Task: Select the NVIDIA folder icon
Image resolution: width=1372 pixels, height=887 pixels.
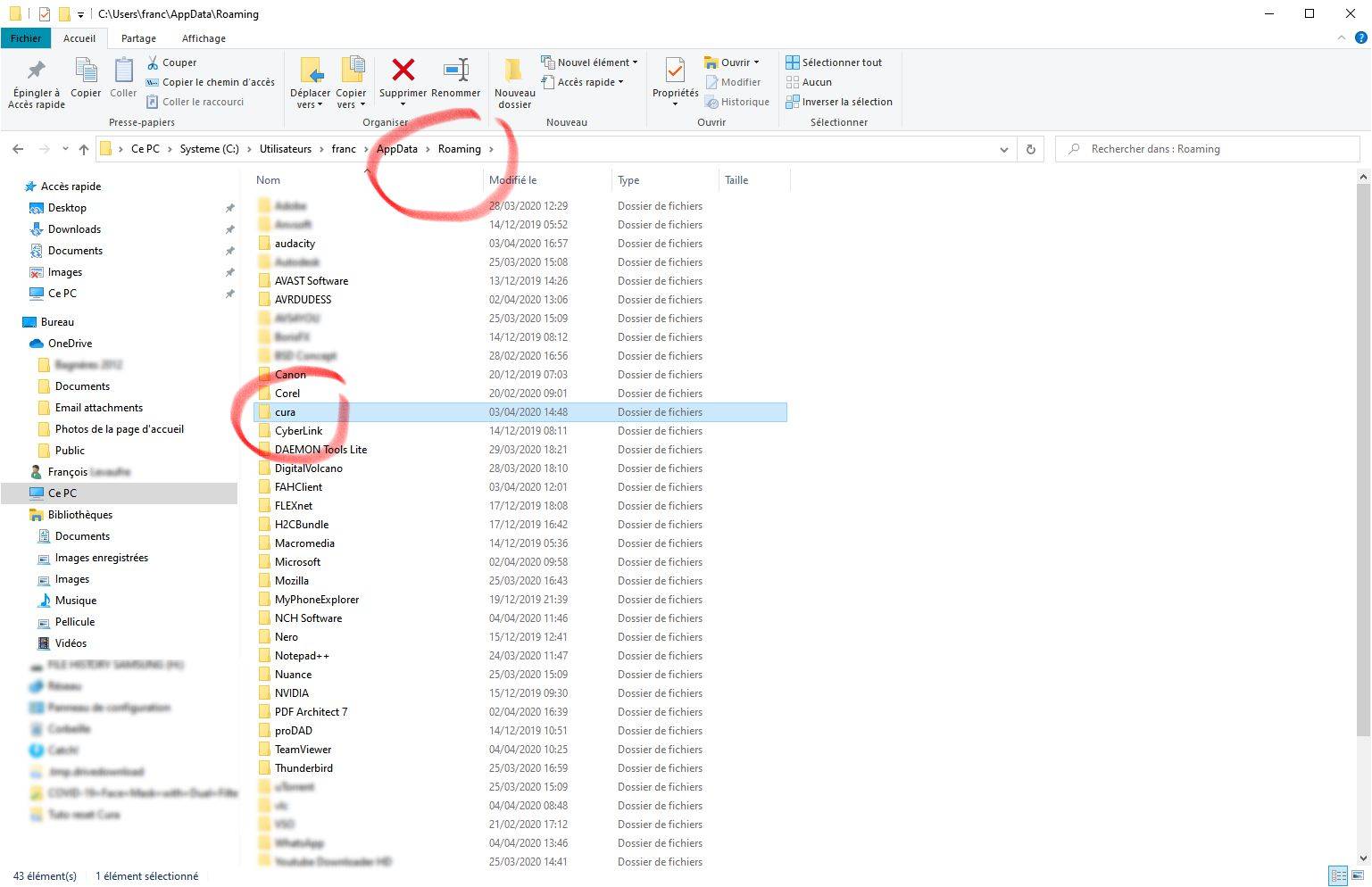Action: 264,693
